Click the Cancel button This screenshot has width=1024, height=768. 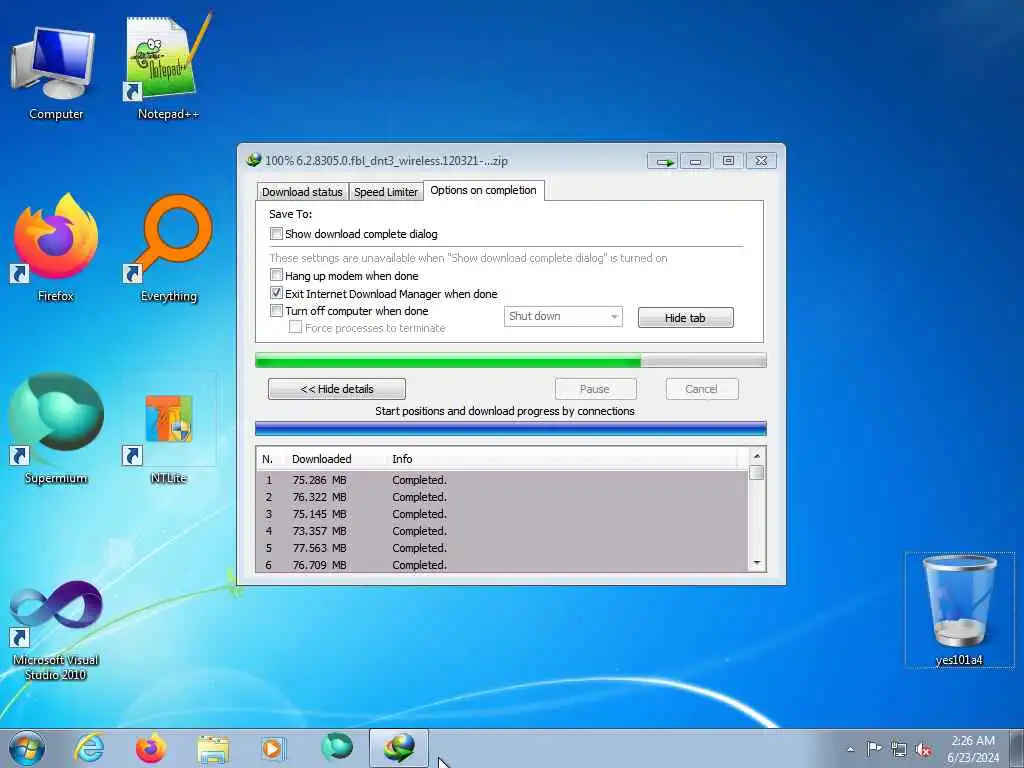point(702,389)
